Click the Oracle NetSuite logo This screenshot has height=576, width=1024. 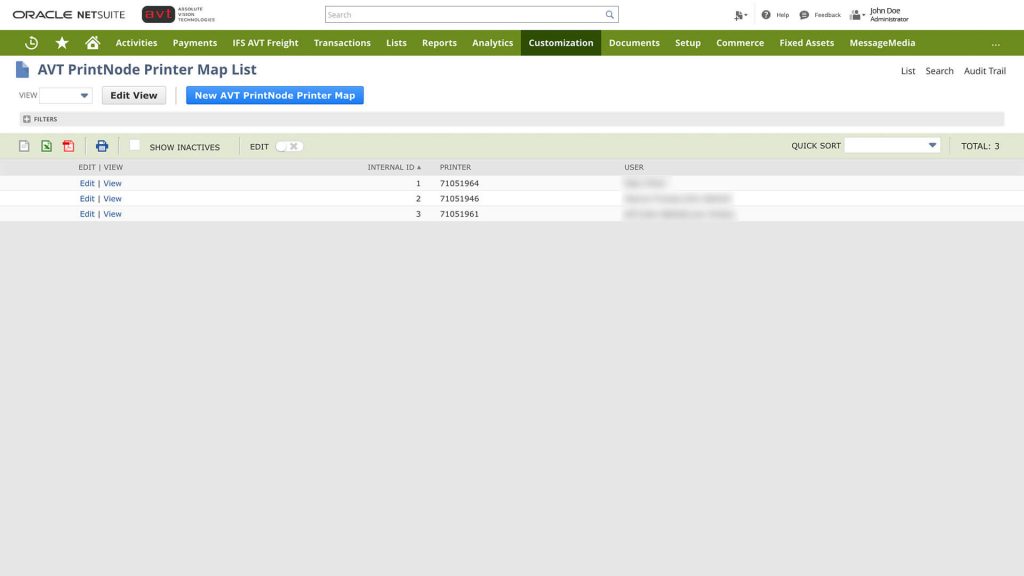(x=69, y=14)
